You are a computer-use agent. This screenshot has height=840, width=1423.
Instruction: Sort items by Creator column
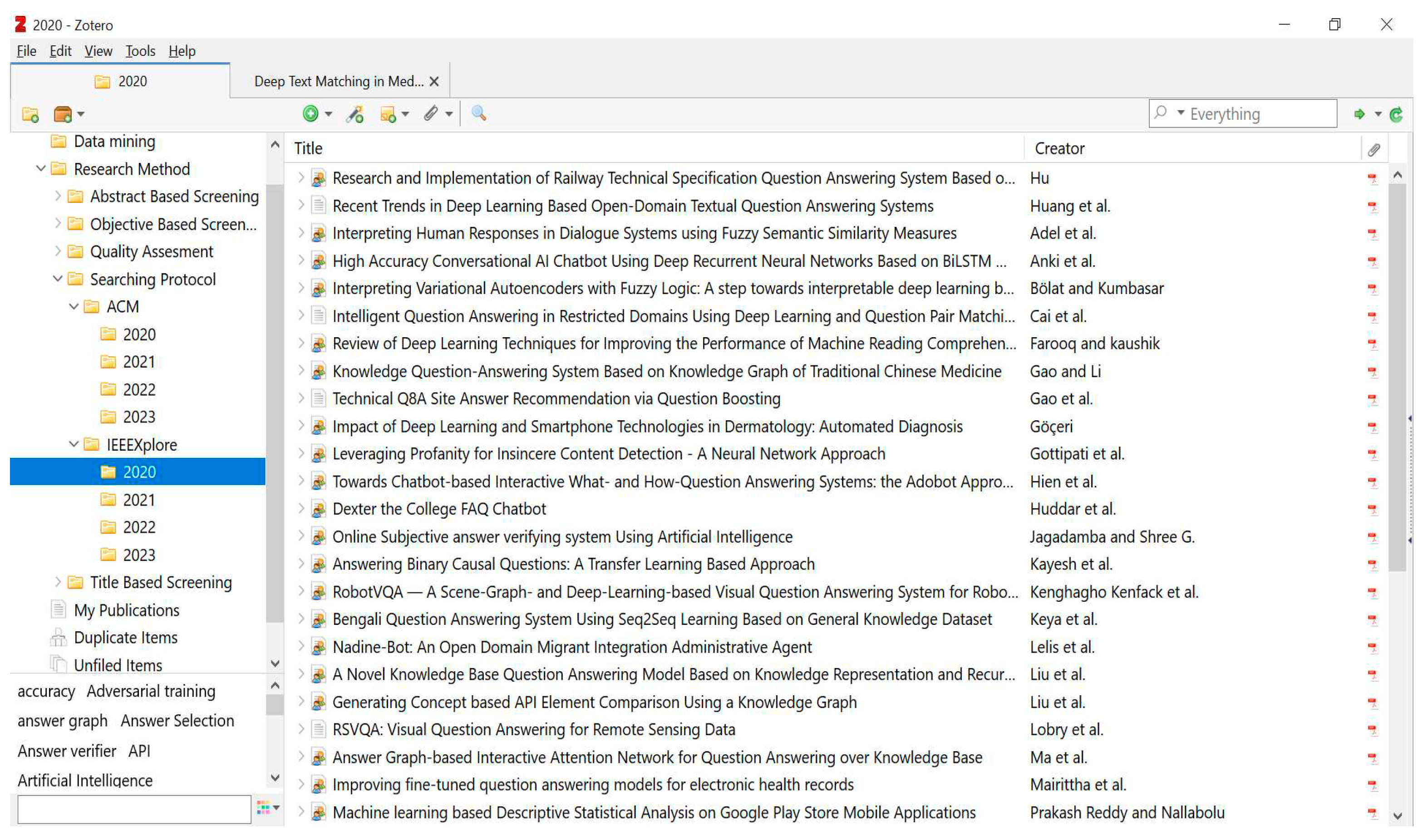pos(1059,149)
